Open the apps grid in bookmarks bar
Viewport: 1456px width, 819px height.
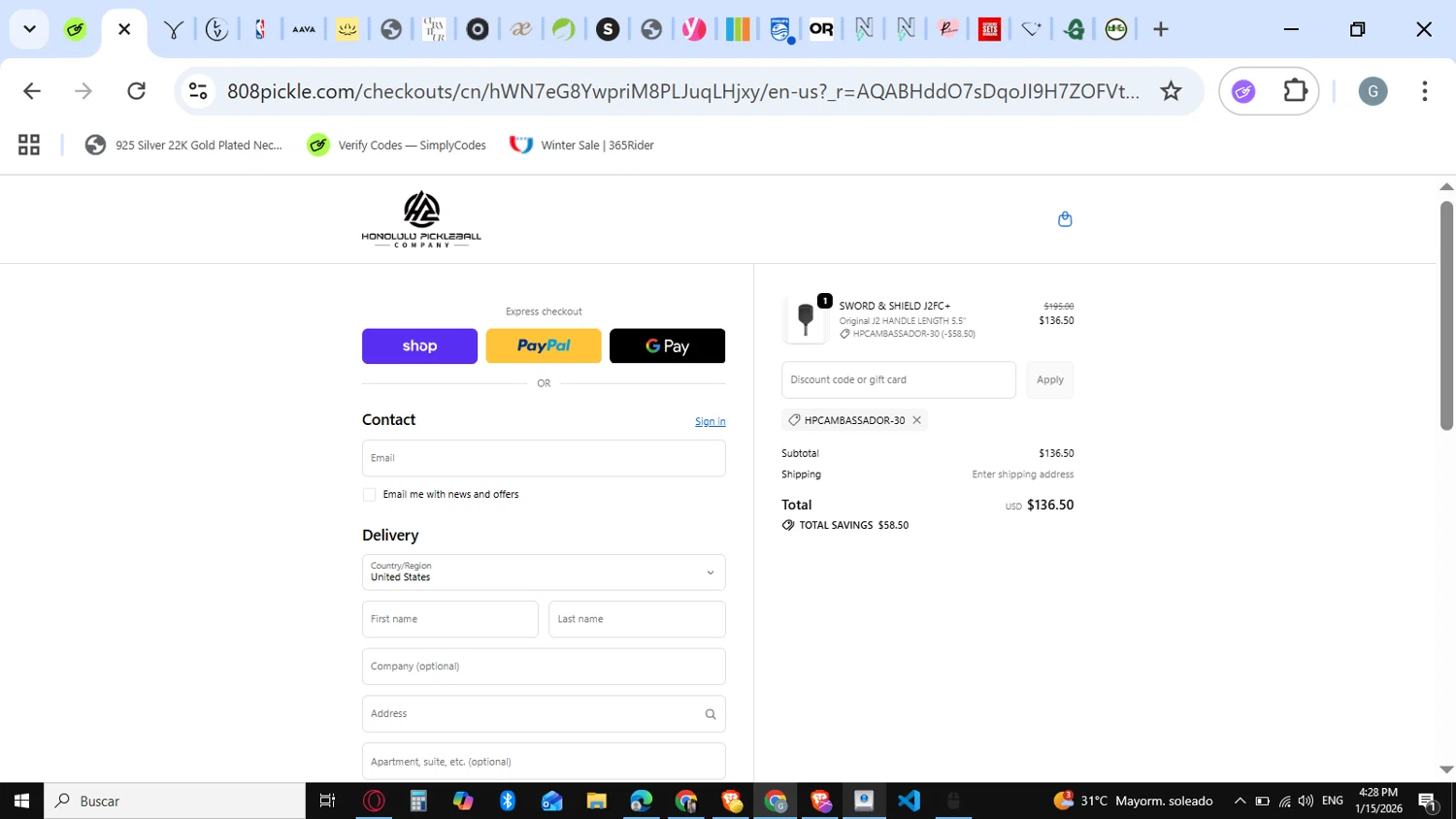29,145
